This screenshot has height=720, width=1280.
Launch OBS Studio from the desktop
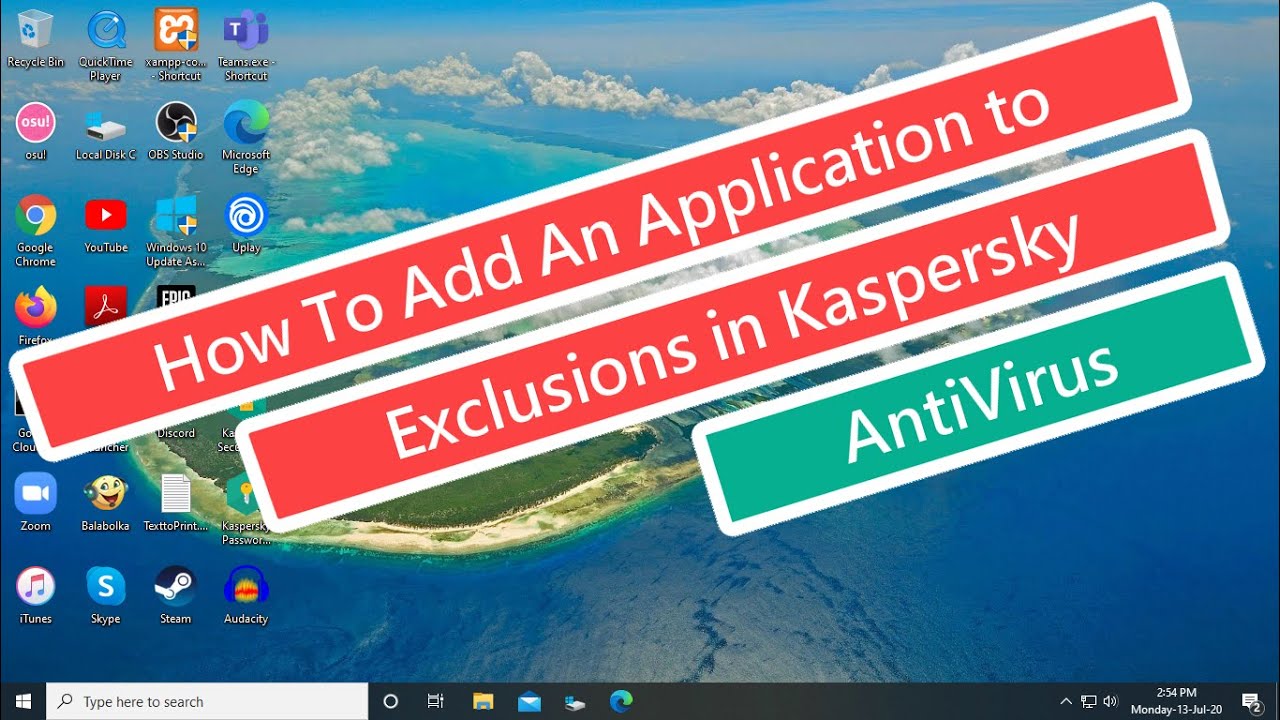[175, 131]
